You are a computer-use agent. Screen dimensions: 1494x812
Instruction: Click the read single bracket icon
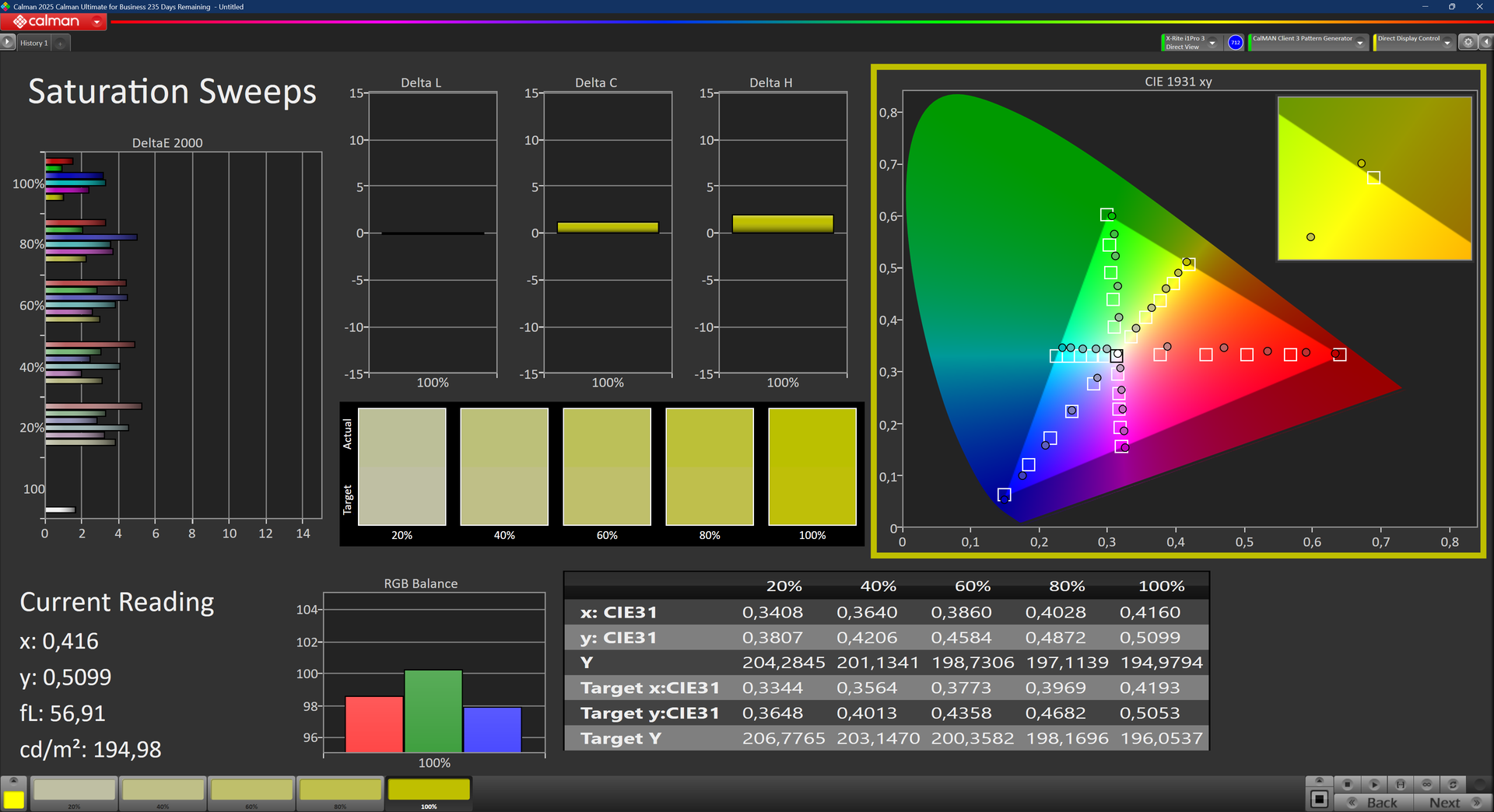coord(1401,784)
